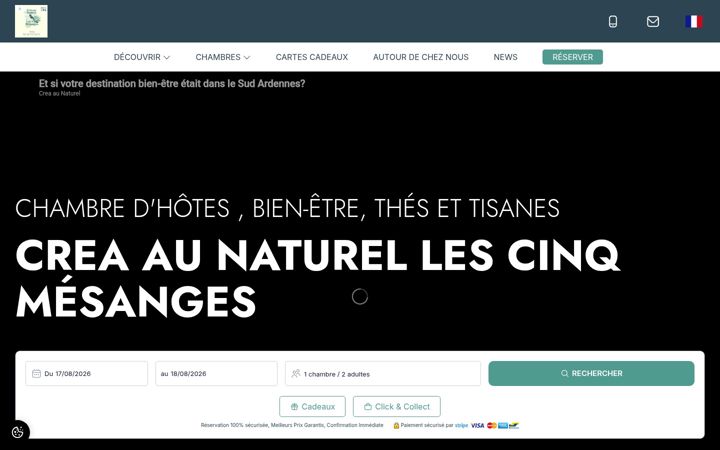Click the RÉSERVER button

(573, 57)
